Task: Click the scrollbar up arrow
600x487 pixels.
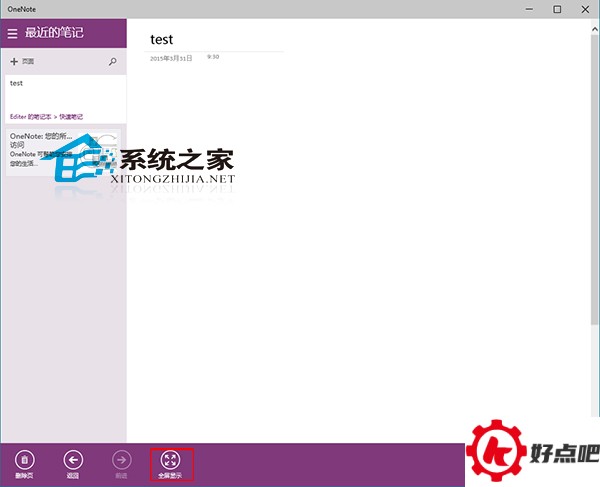Action: (595, 29)
